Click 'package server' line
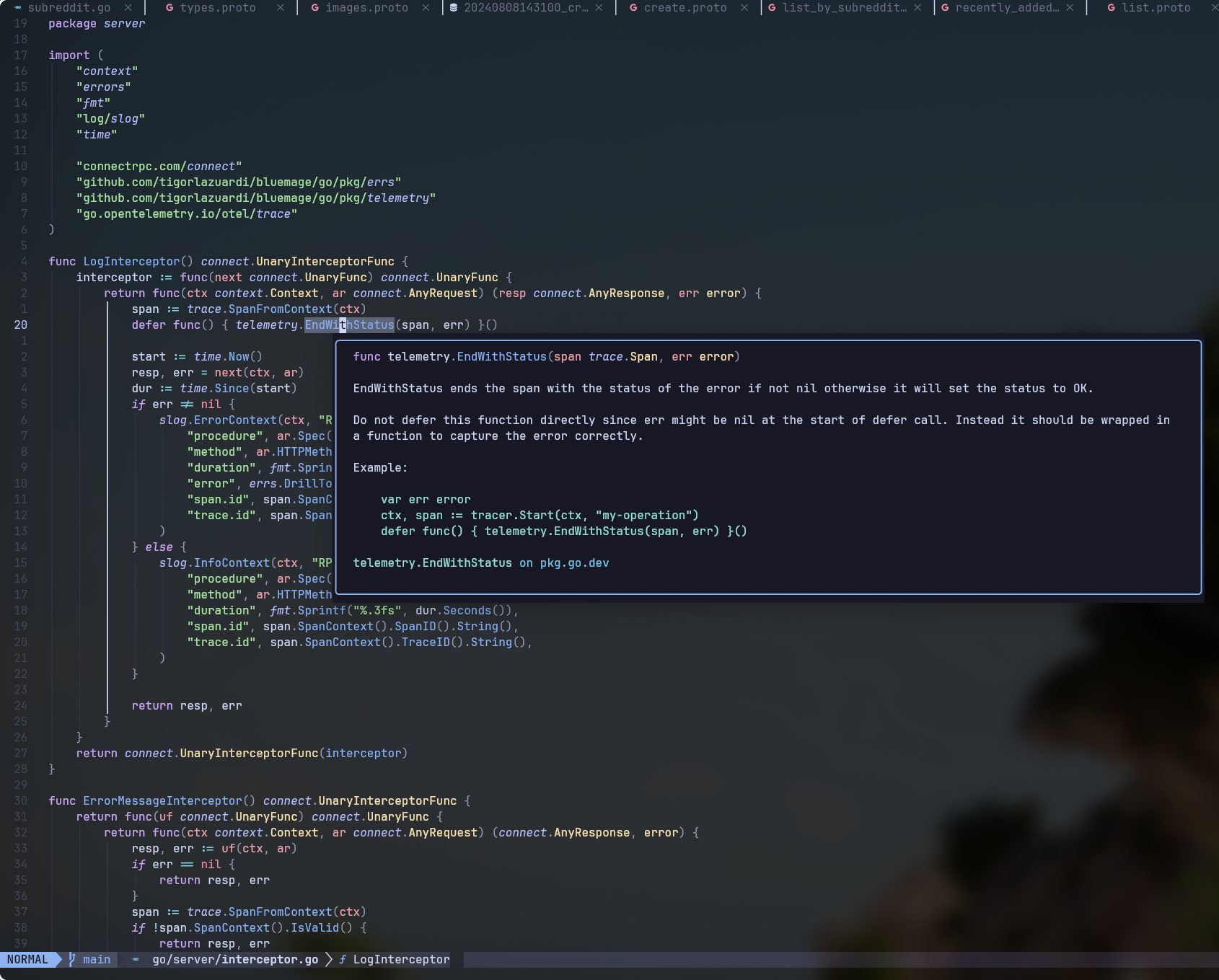Screen dimensions: 1219x980 (97, 23)
